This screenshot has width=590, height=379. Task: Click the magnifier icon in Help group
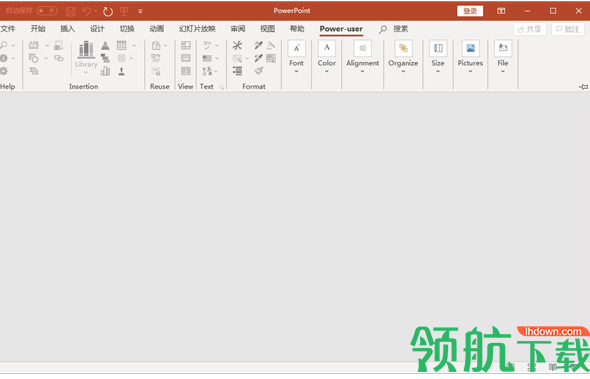pos(4,45)
